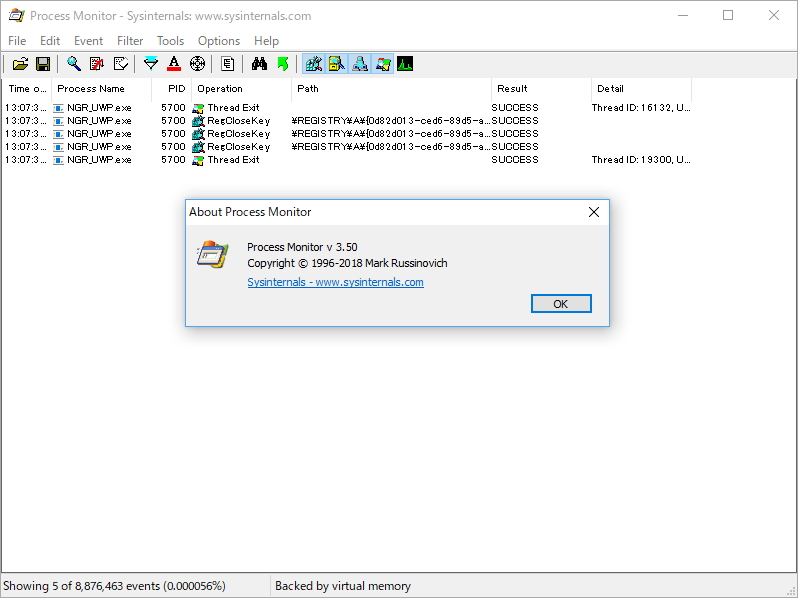The image size is (798, 598).
Task: Click the Result column header
Action: click(542, 89)
